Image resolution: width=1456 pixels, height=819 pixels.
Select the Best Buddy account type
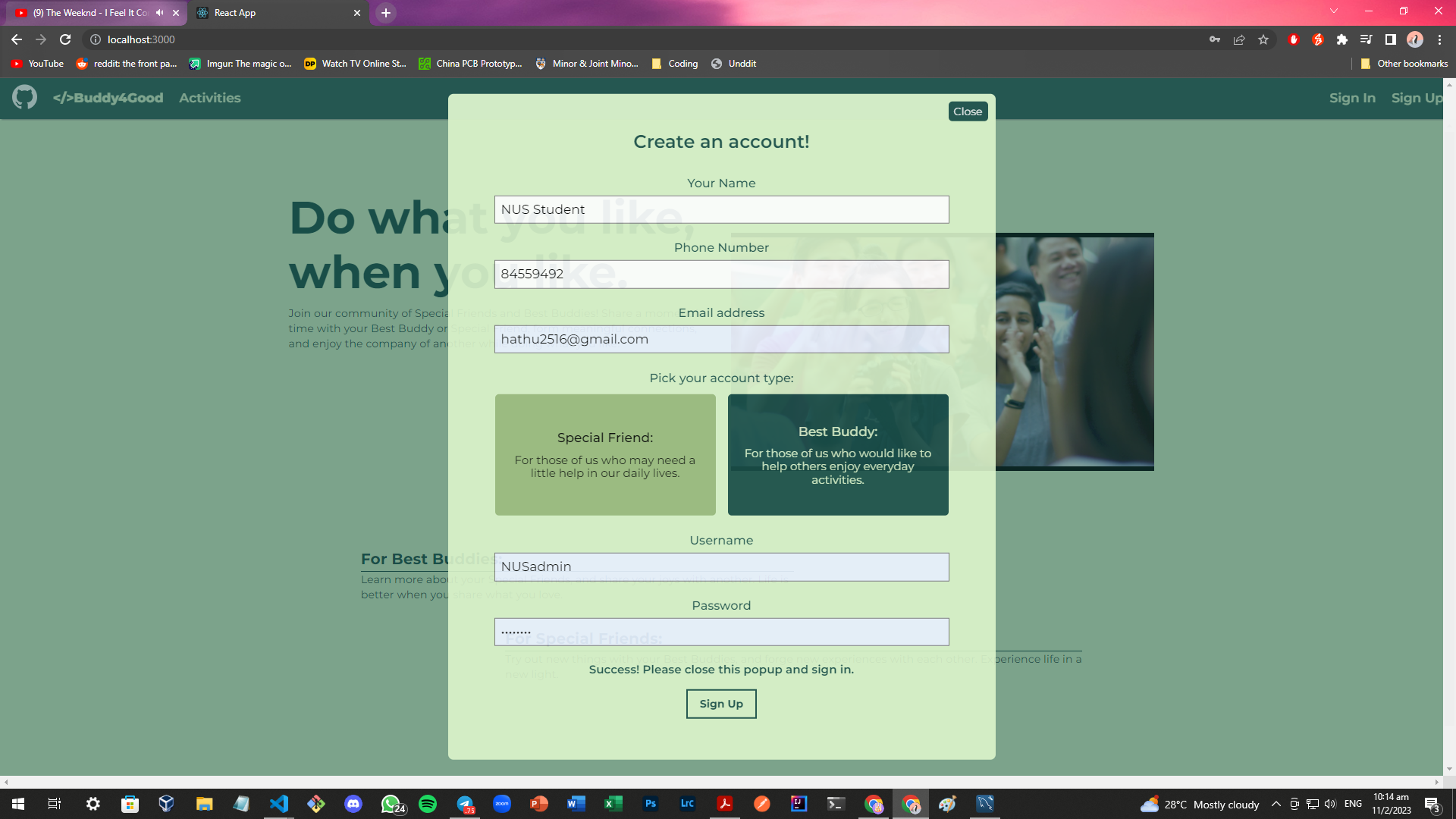tap(838, 454)
